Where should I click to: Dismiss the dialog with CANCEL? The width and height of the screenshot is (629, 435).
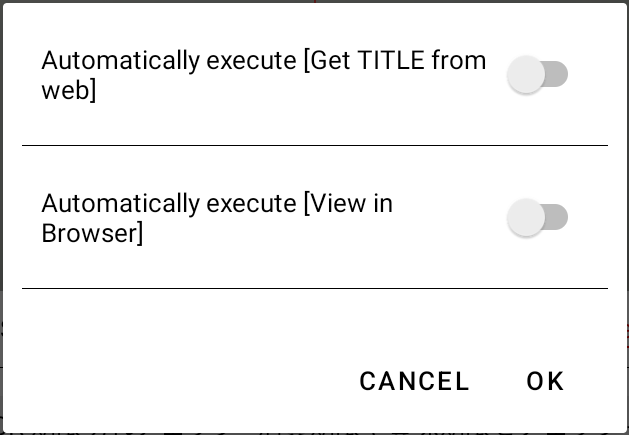click(414, 381)
